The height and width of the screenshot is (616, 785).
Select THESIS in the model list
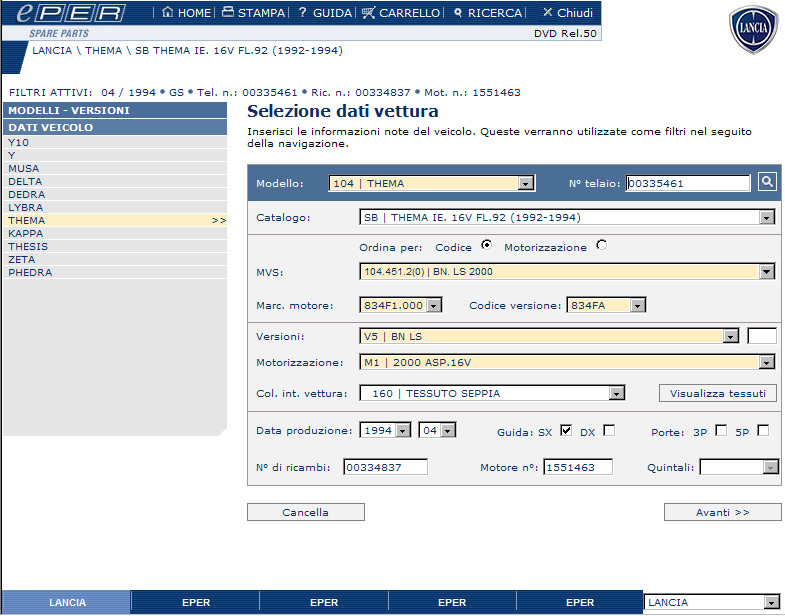(x=115, y=246)
